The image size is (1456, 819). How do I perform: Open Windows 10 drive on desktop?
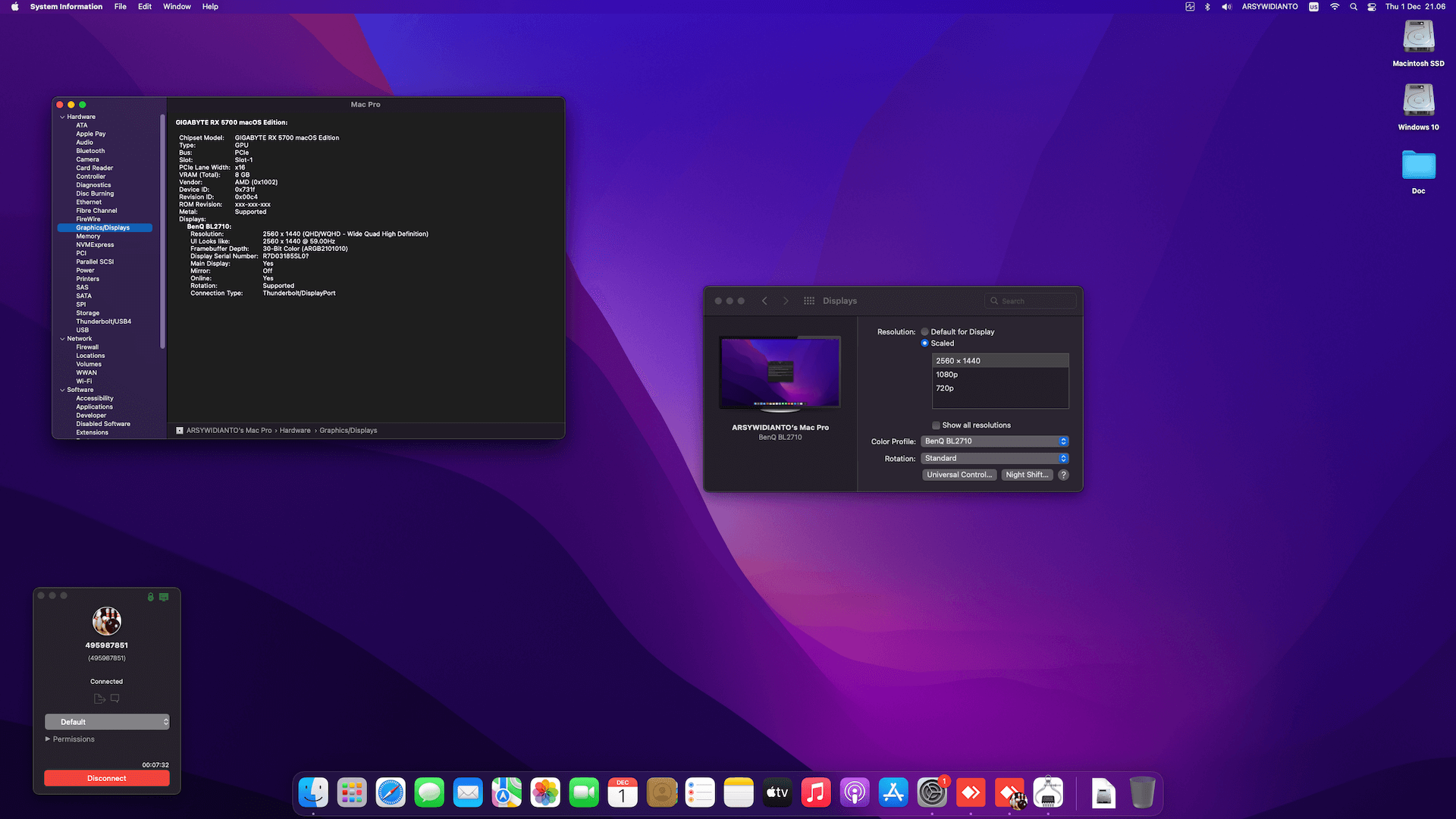(1418, 99)
